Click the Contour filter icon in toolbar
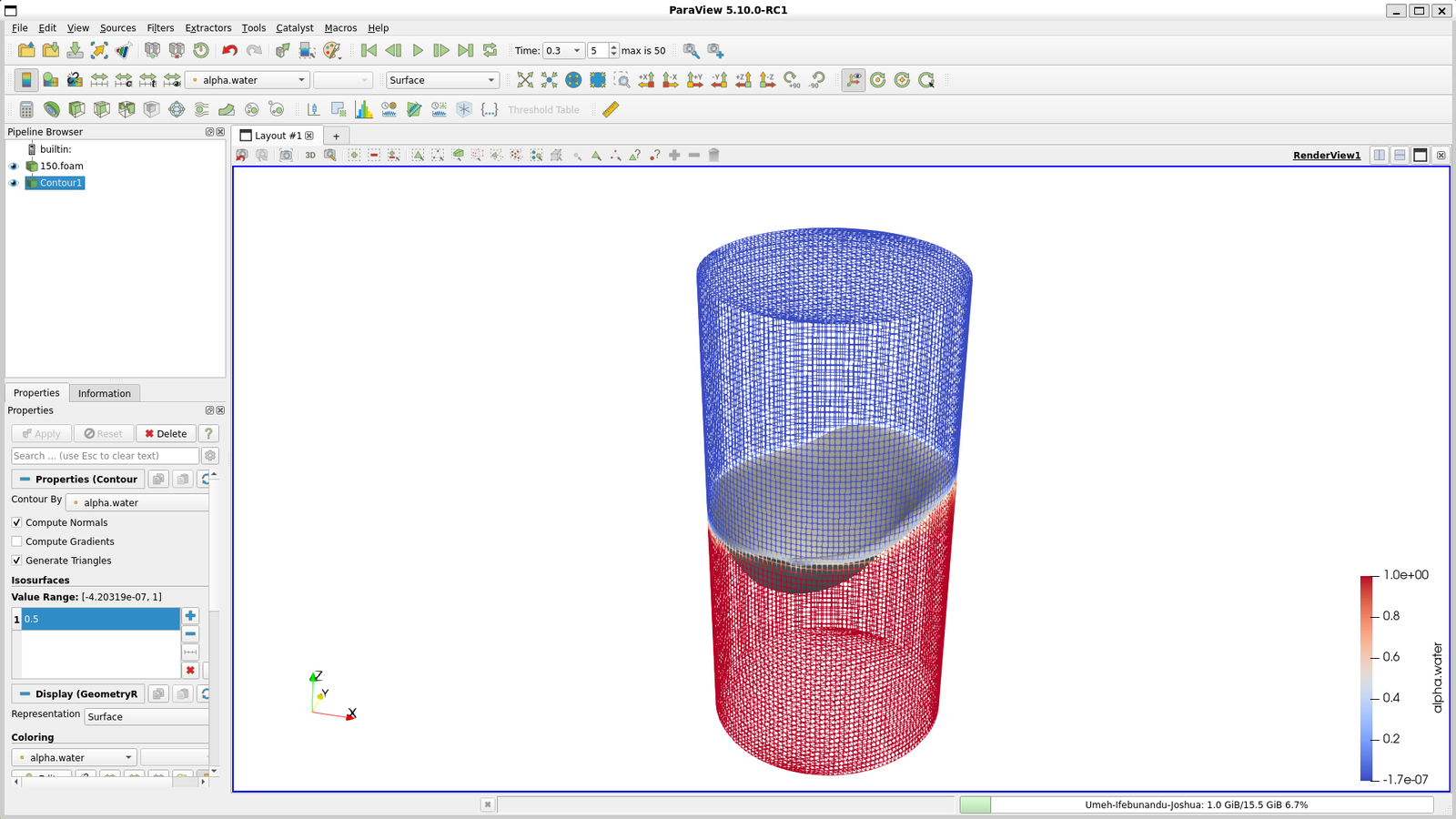Viewport: 1456px width, 819px height. click(52, 109)
